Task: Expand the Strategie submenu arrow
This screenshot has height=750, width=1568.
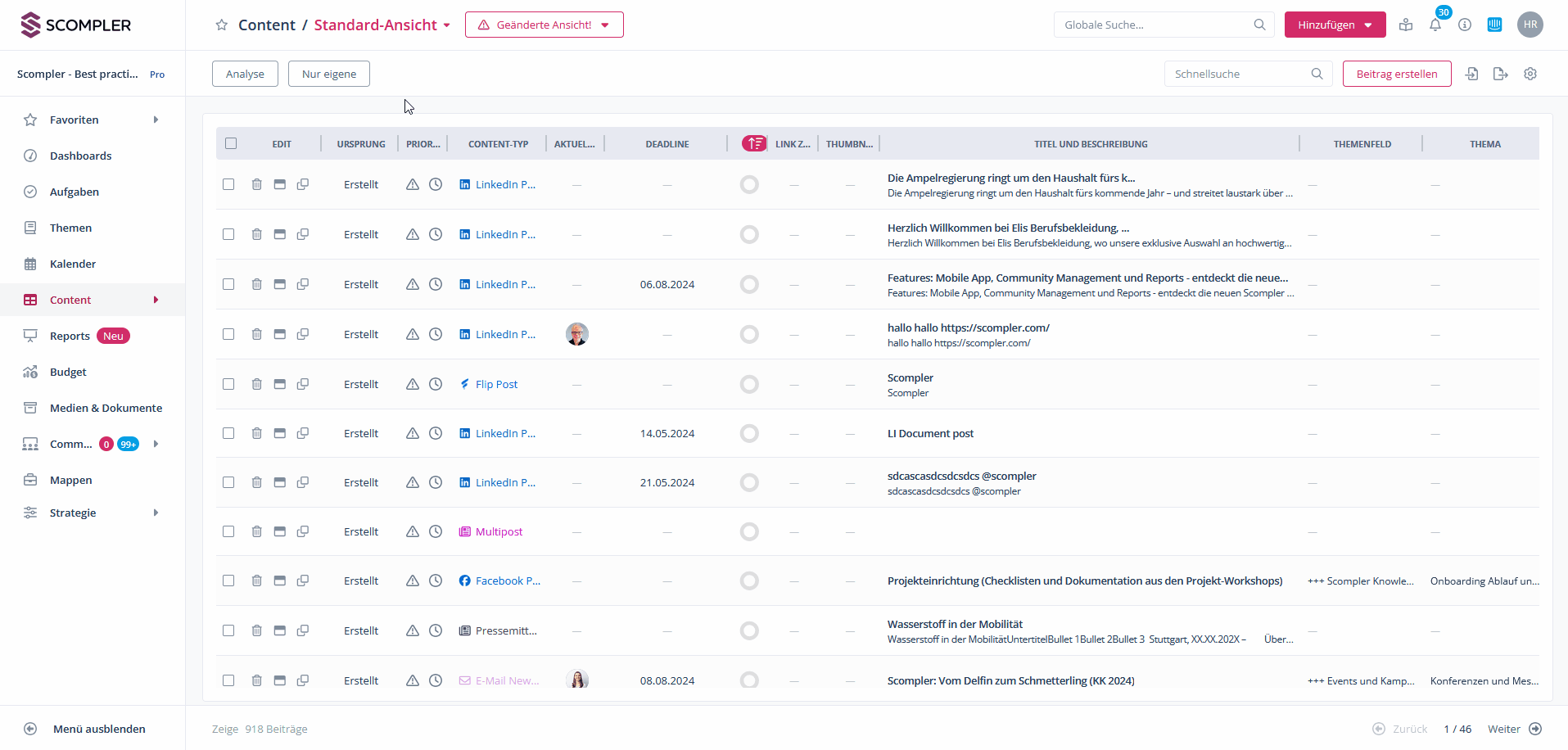Action: (x=156, y=513)
